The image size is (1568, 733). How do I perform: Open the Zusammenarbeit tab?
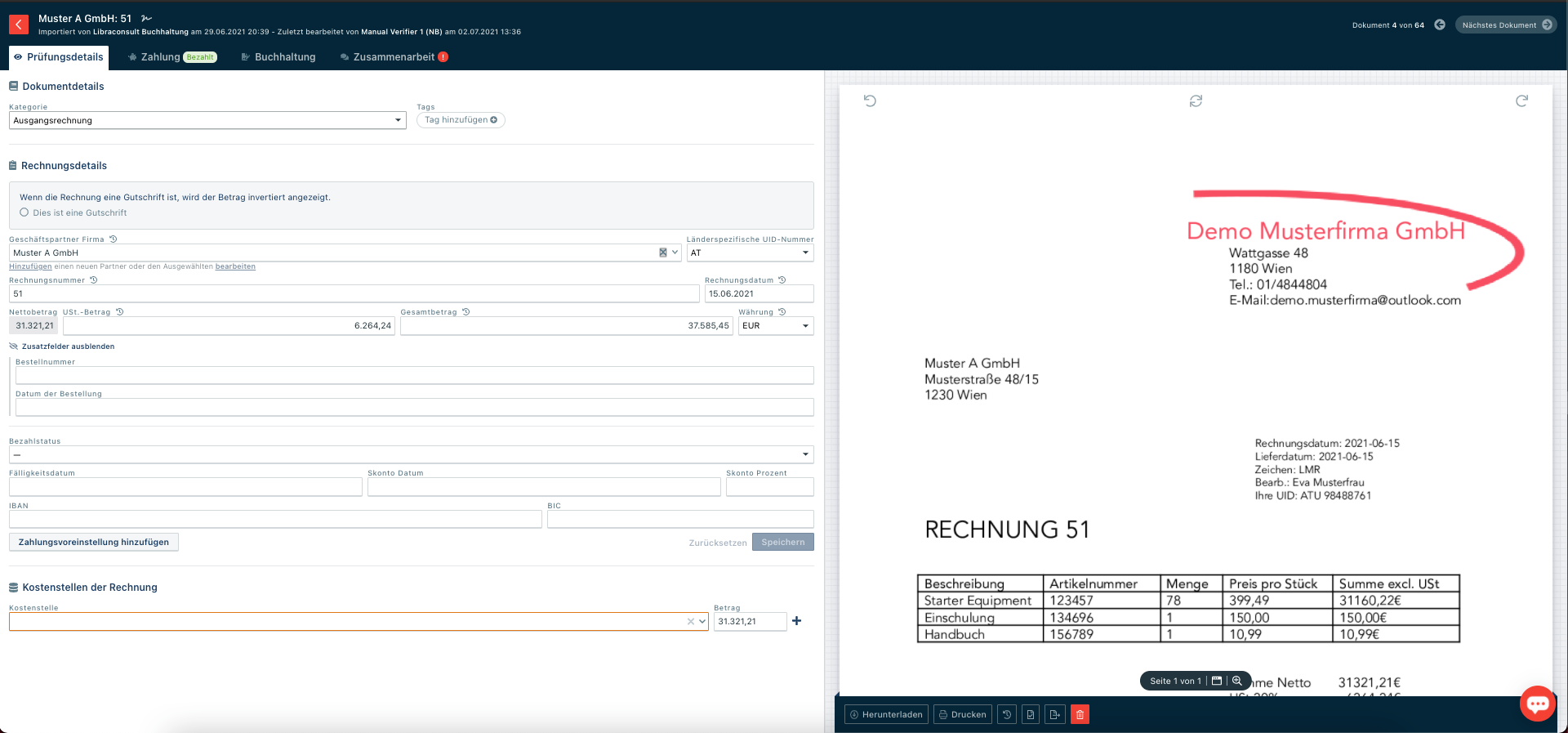(x=394, y=57)
